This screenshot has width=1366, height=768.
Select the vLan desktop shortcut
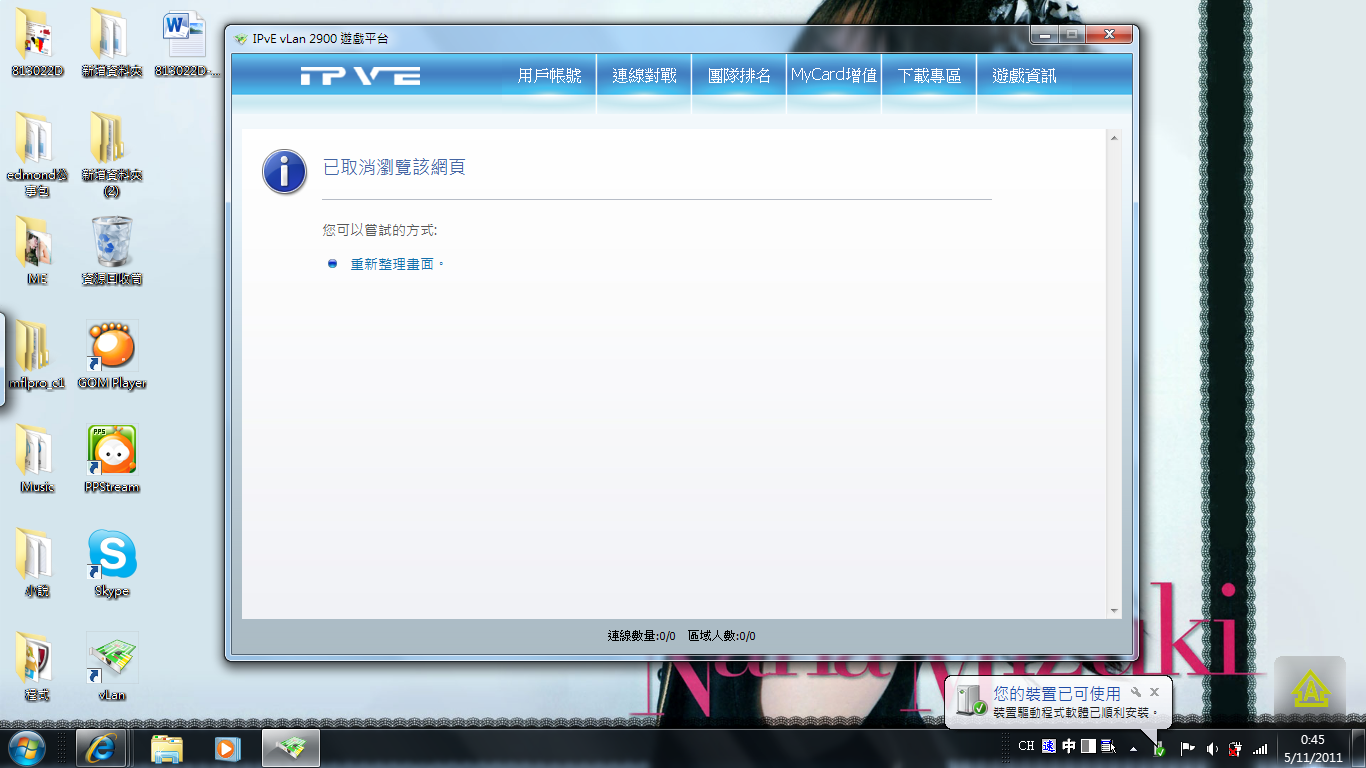click(x=111, y=667)
